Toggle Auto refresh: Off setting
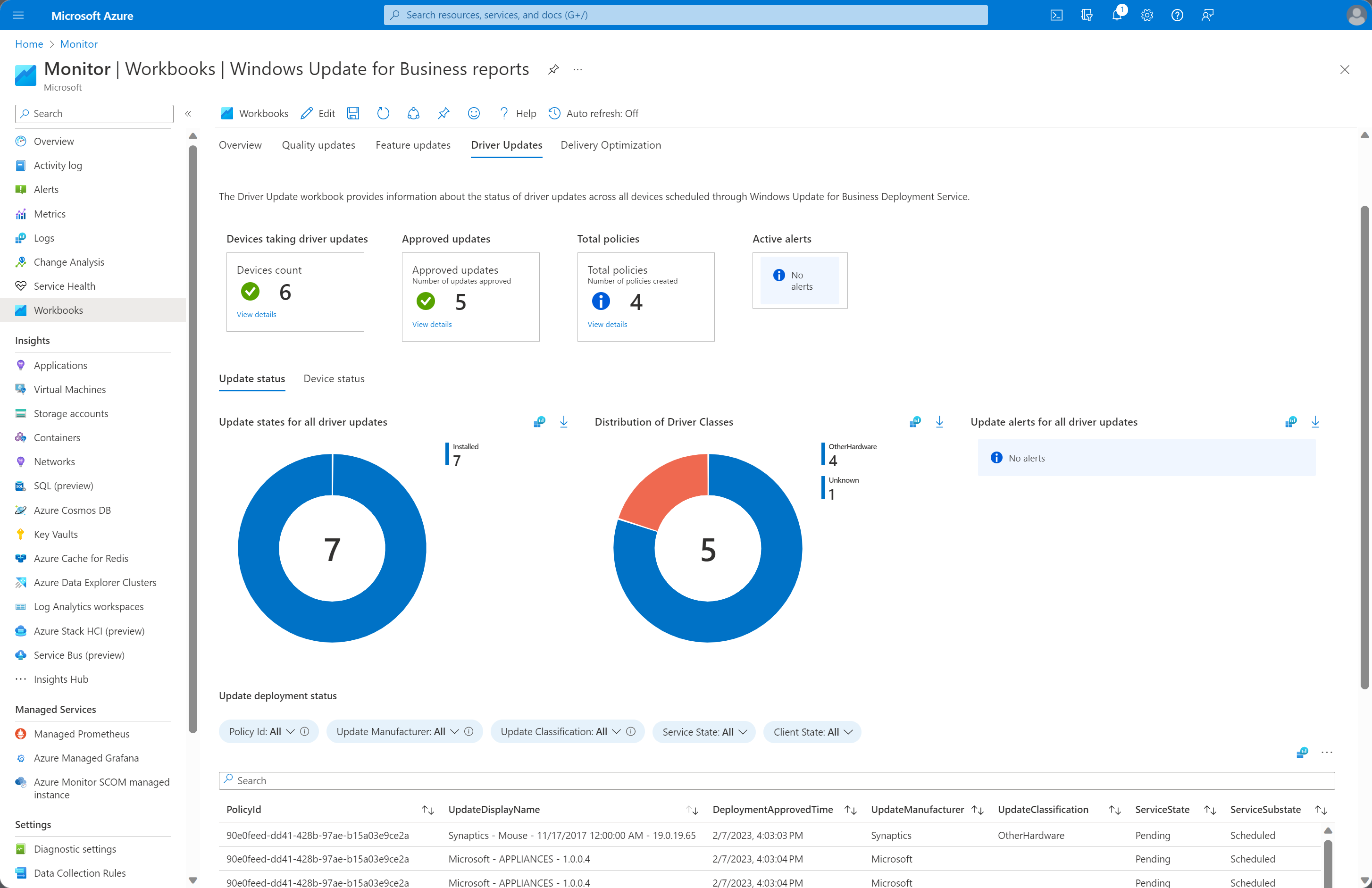 (x=594, y=114)
